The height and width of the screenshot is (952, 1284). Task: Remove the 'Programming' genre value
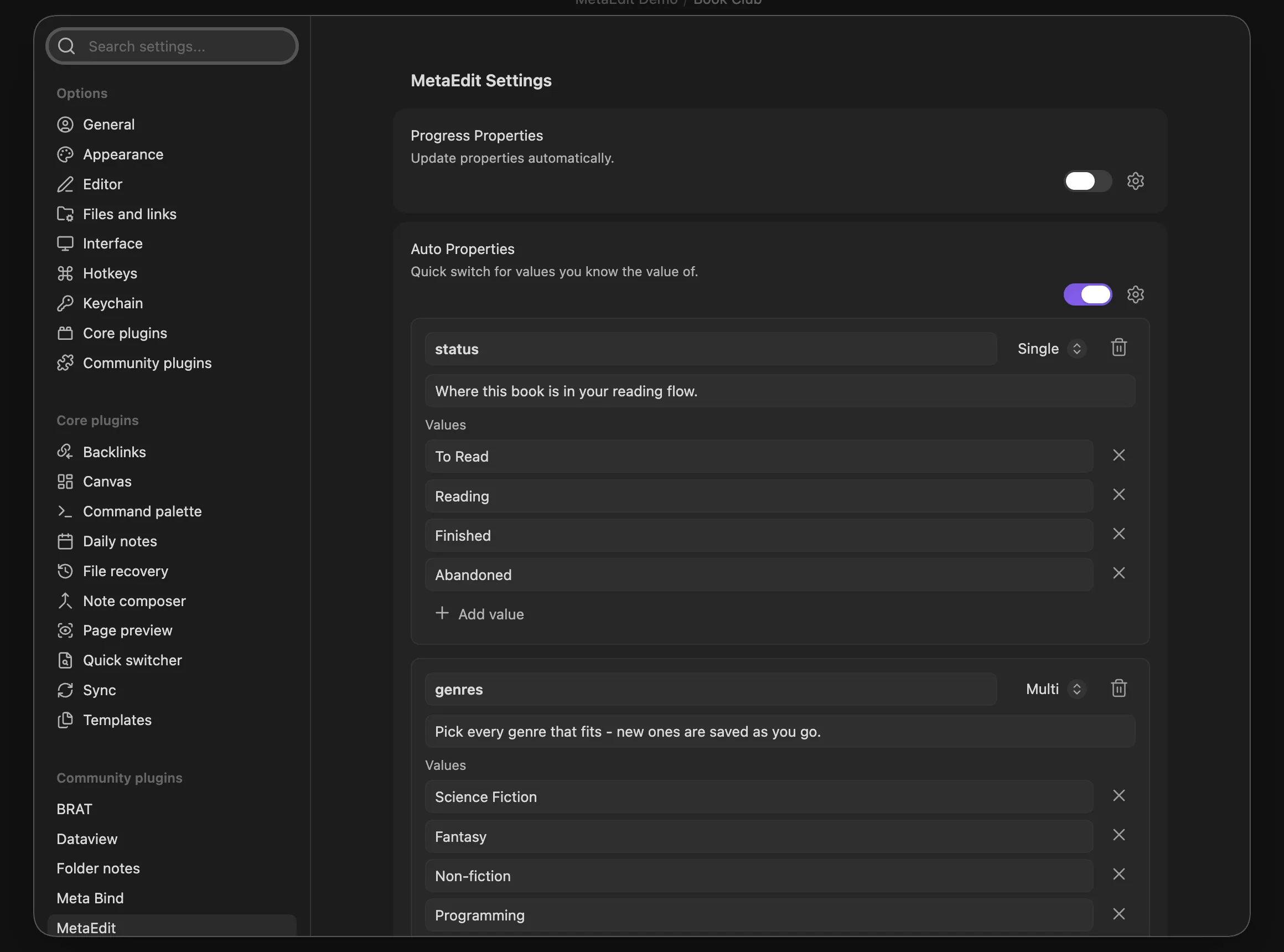[1119, 914]
